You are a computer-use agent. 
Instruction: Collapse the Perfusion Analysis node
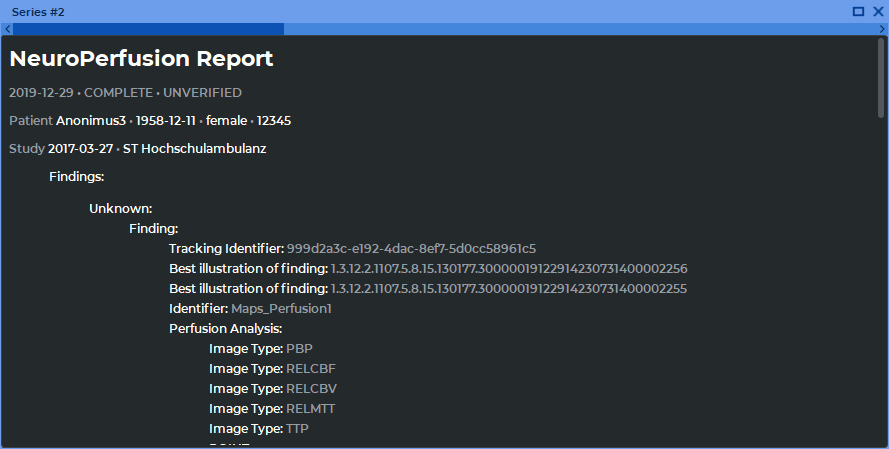225,329
